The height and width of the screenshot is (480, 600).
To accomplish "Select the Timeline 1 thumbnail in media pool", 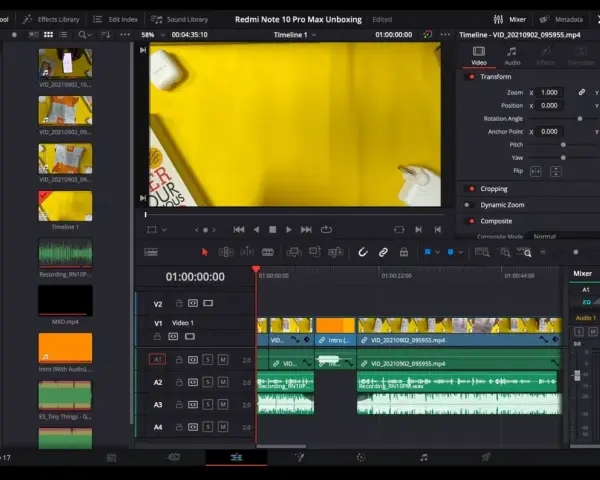I will click(x=65, y=206).
